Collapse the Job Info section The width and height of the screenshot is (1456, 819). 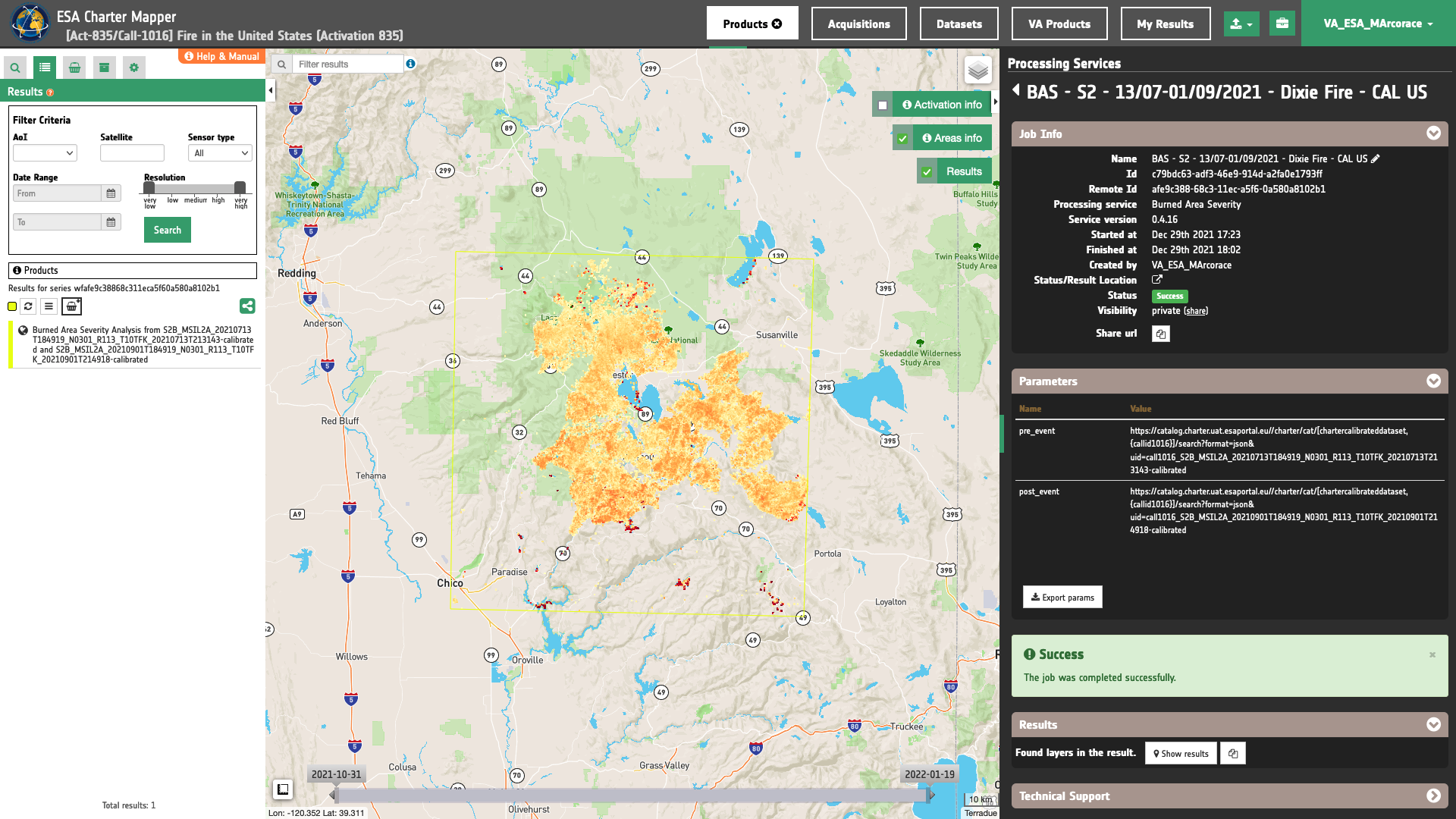tap(1433, 133)
